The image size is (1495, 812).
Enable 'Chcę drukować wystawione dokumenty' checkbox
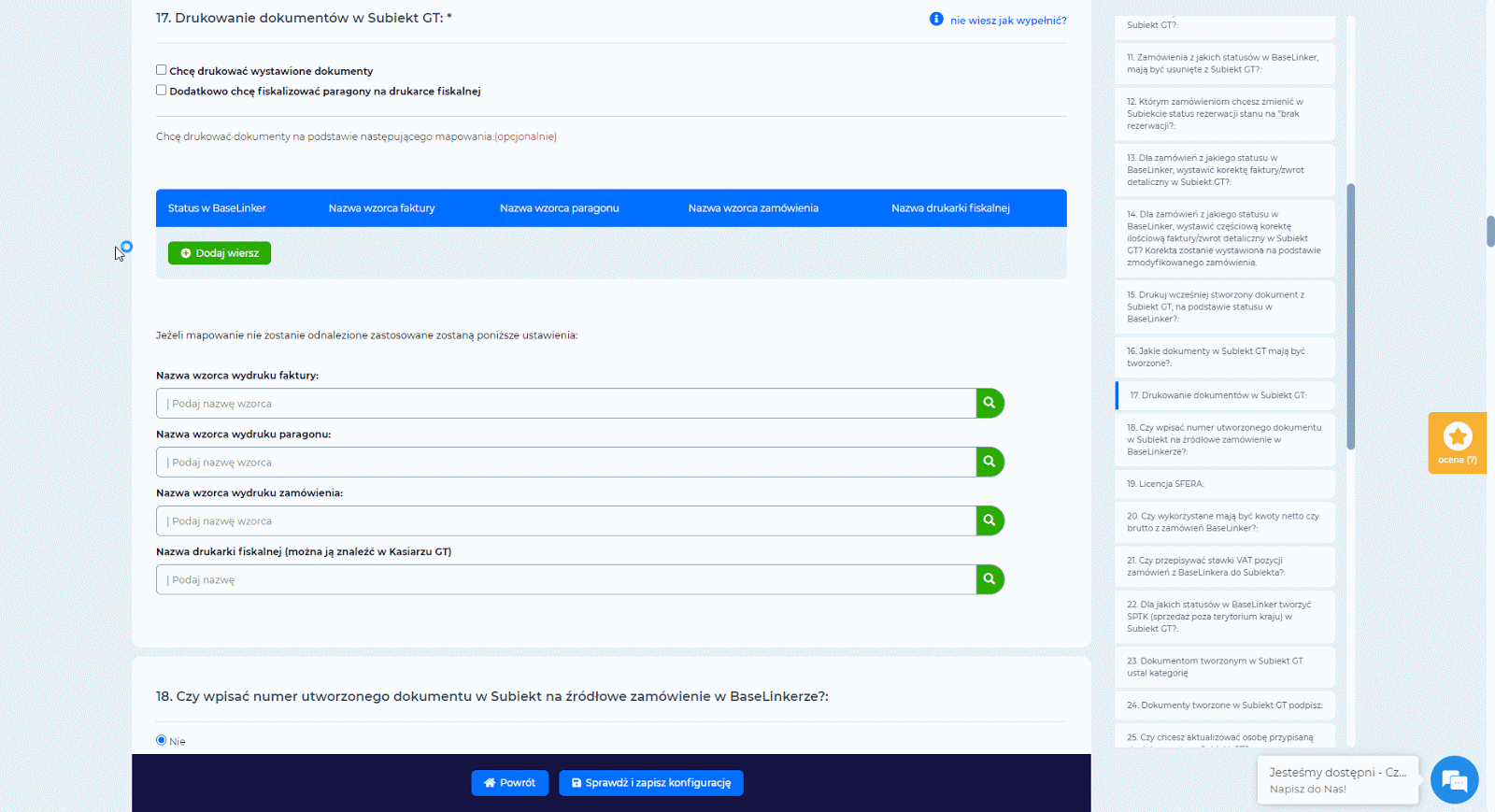(162, 70)
